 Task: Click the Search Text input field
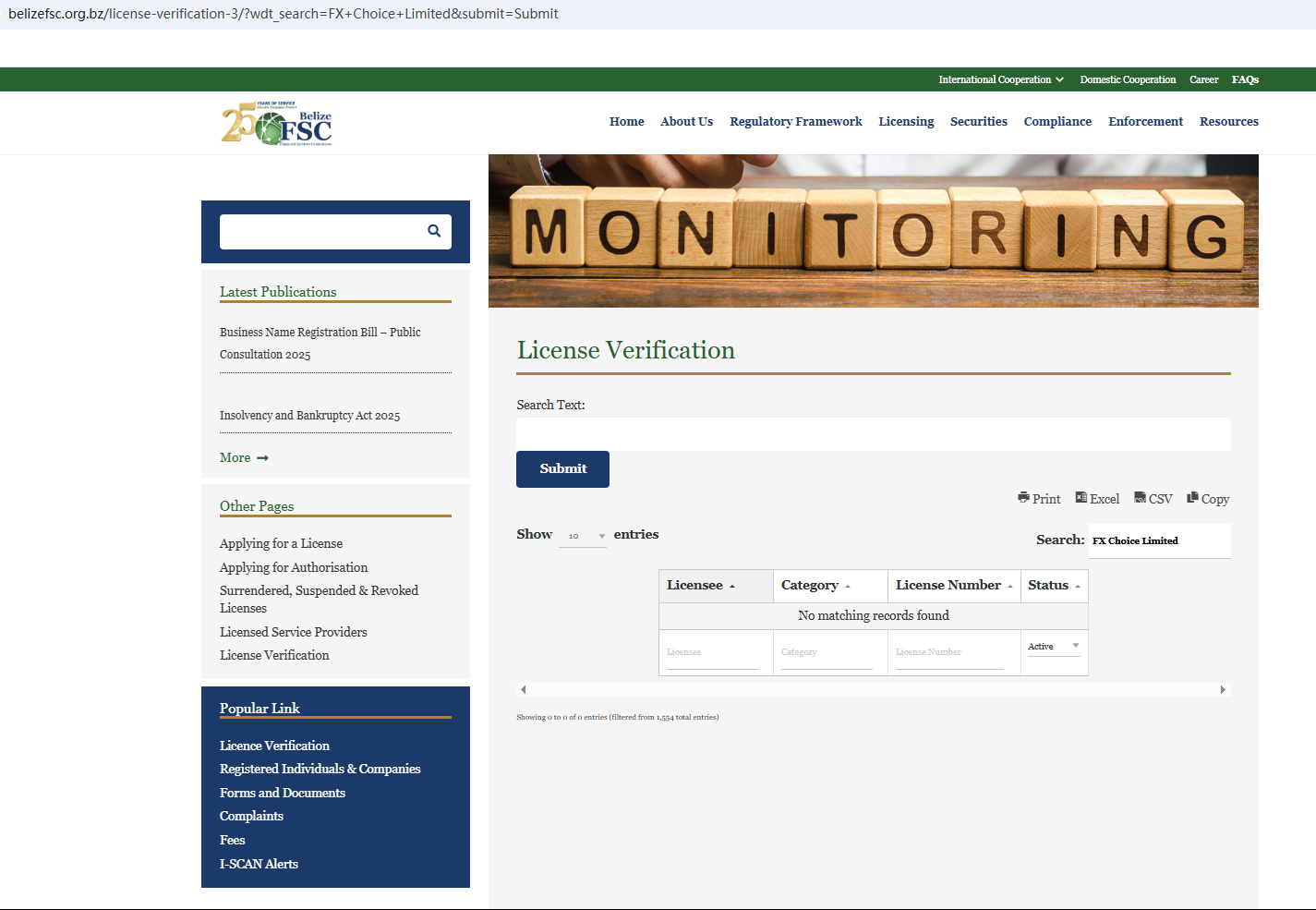pos(873,434)
